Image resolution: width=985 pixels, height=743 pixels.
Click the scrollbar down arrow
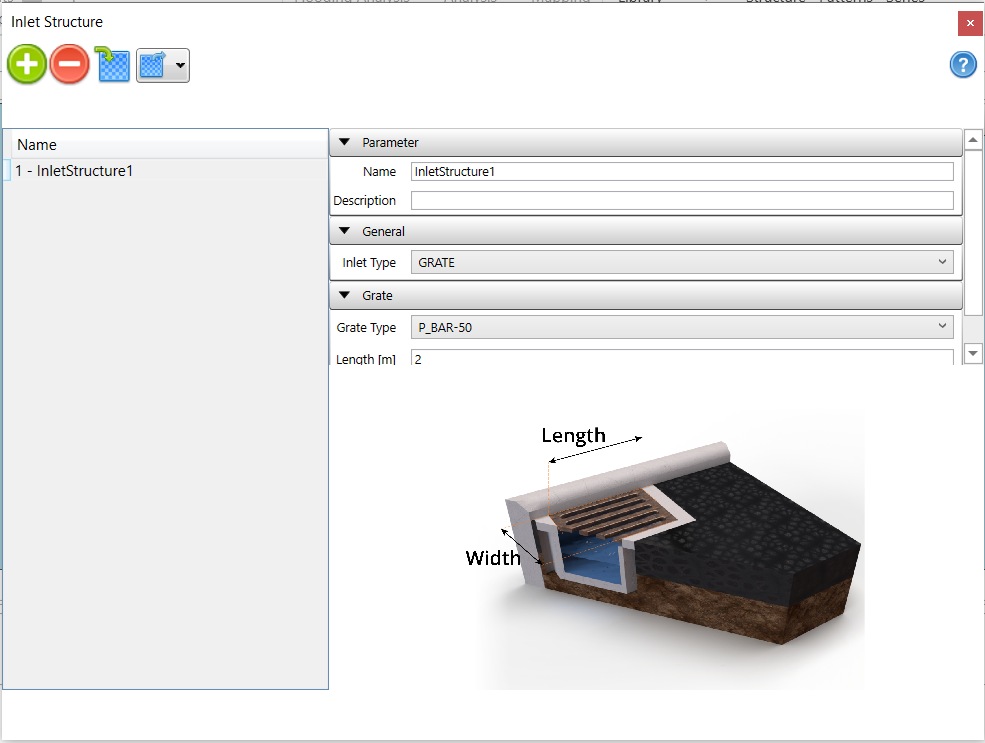pos(972,354)
